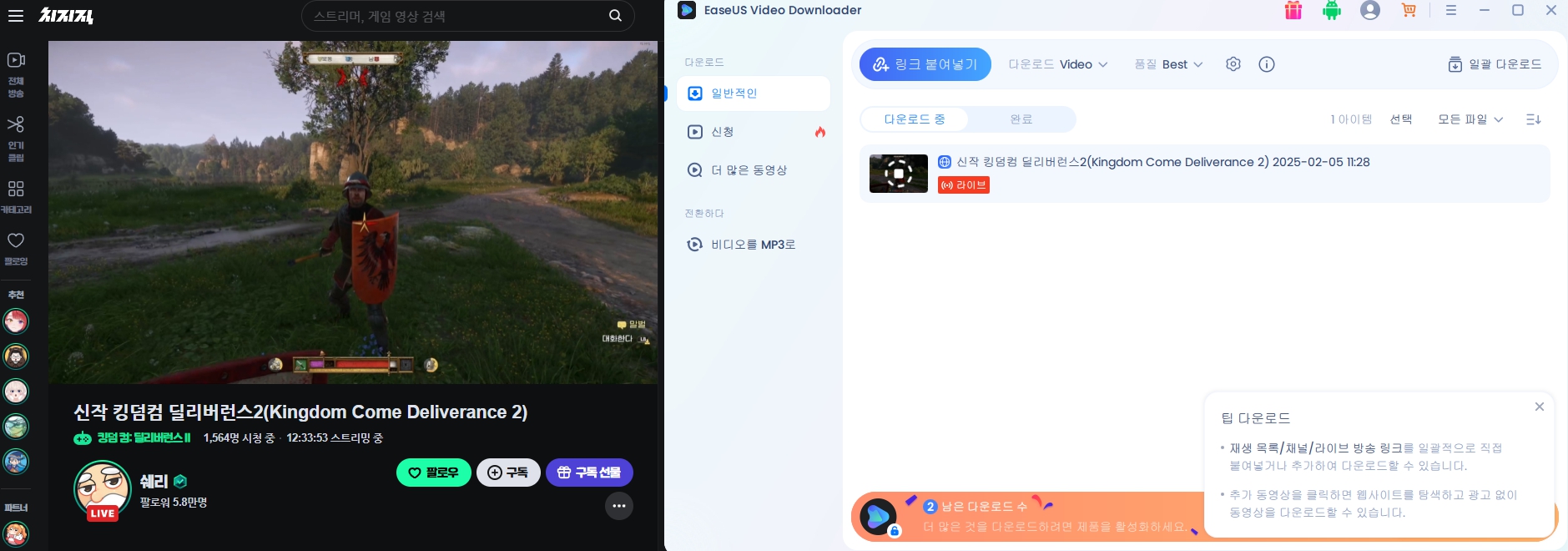Click the Chzzk search input field
The width and height of the screenshot is (1568, 551).
pyautogui.click(x=459, y=16)
